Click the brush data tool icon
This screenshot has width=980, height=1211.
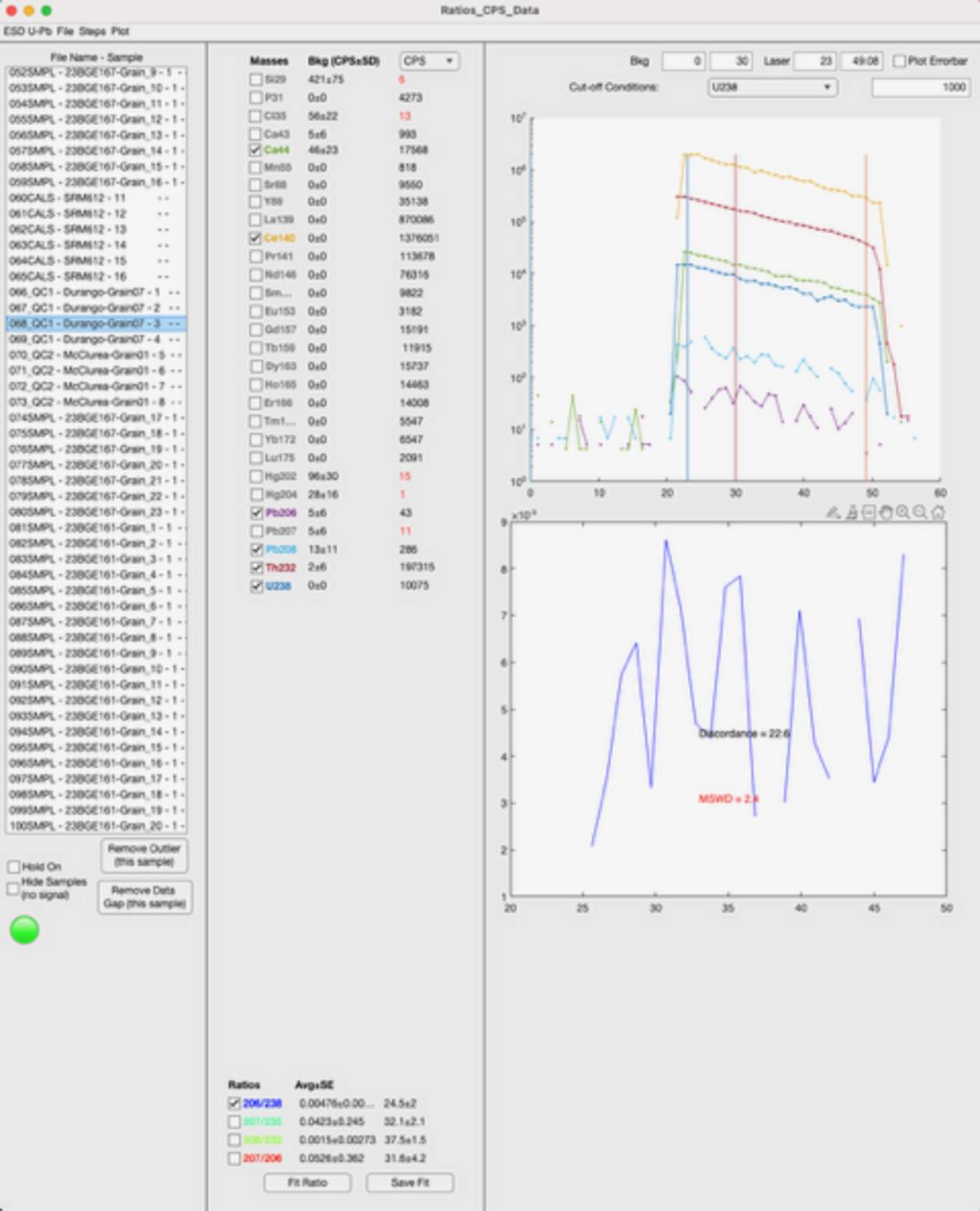833,513
